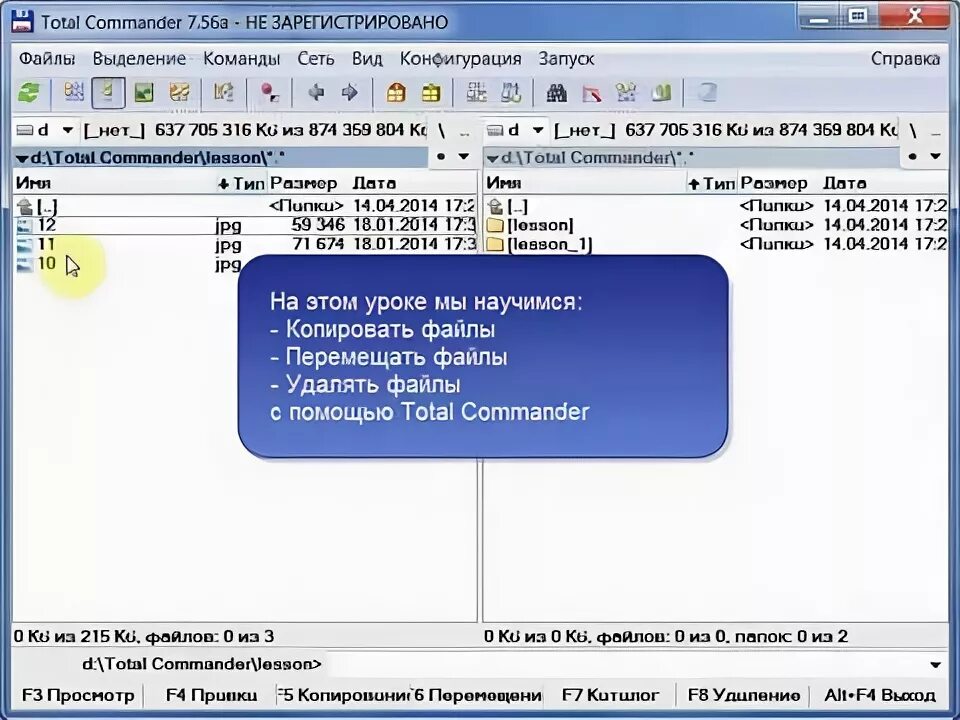Click the green book toolbar icon
The width and height of the screenshot is (960, 720).
click(661, 93)
